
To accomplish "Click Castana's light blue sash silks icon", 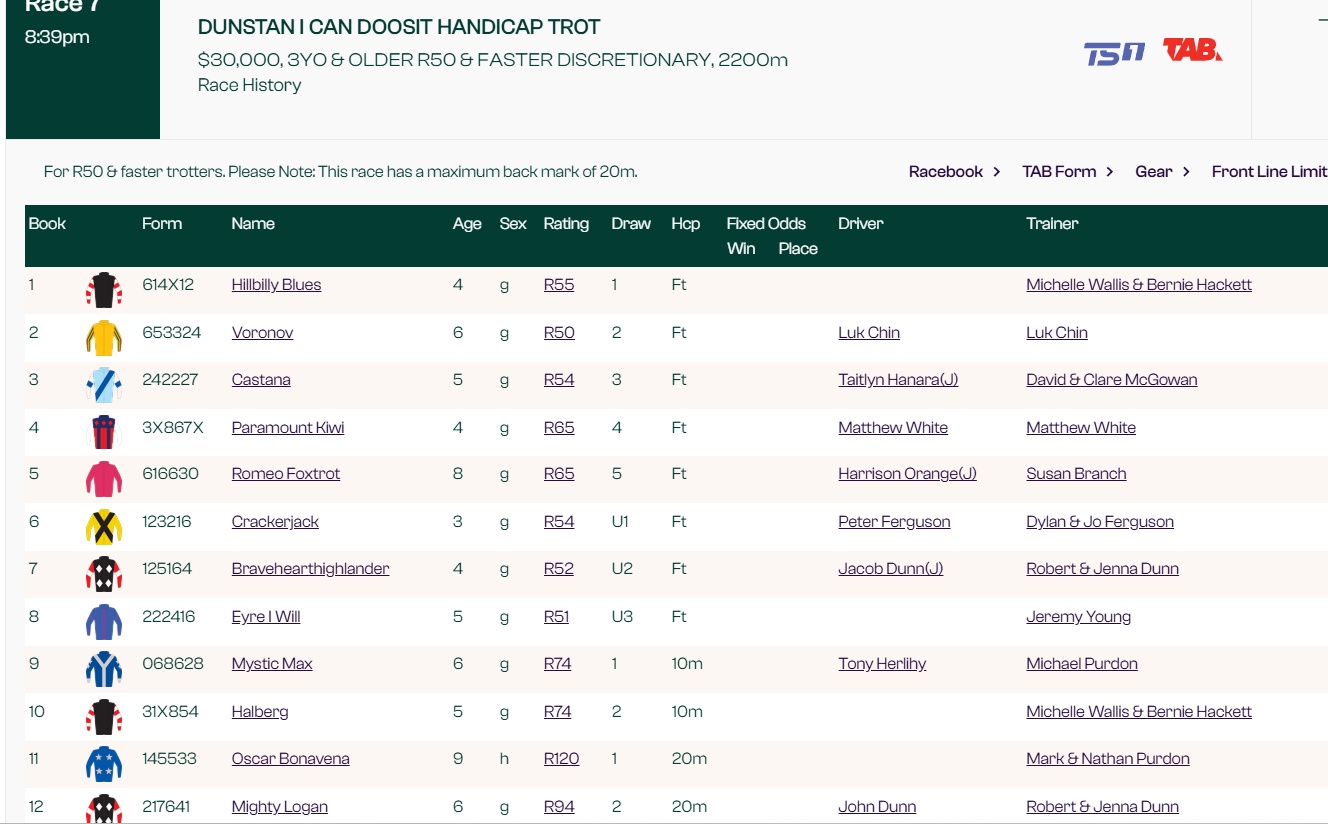I will pyautogui.click(x=103, y=384).
